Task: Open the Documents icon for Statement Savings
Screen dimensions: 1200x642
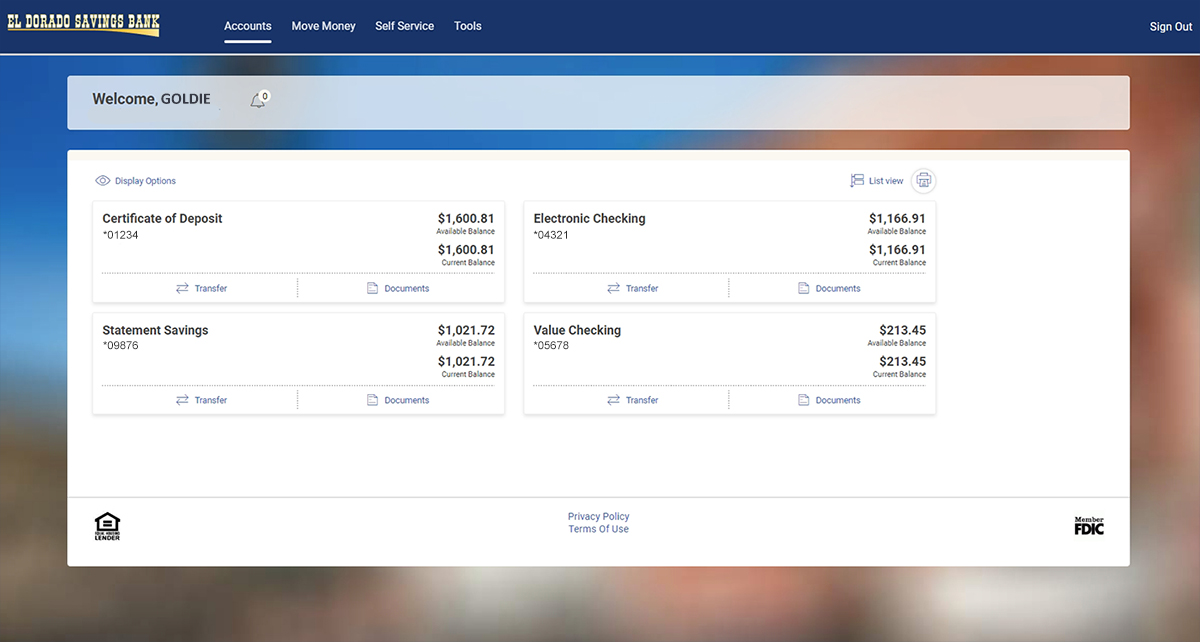Action: 370,399
